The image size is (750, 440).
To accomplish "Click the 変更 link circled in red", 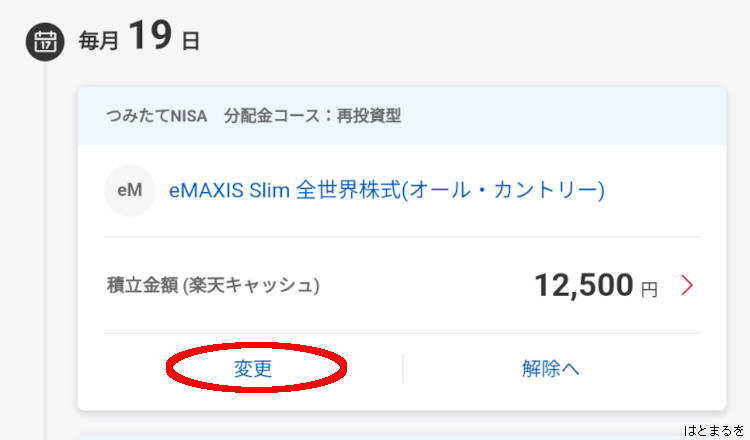I will coord(253,369).
